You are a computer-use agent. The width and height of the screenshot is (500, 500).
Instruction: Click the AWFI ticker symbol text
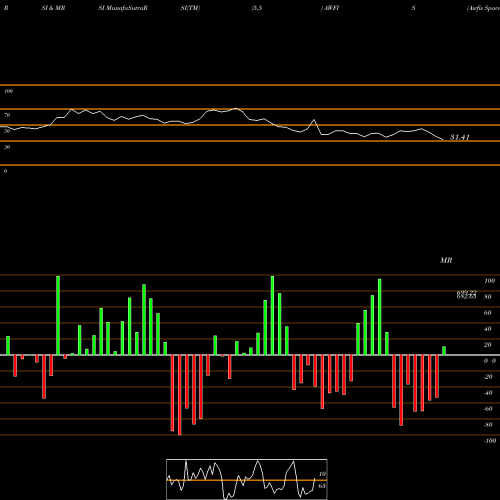tap(331, 8)
